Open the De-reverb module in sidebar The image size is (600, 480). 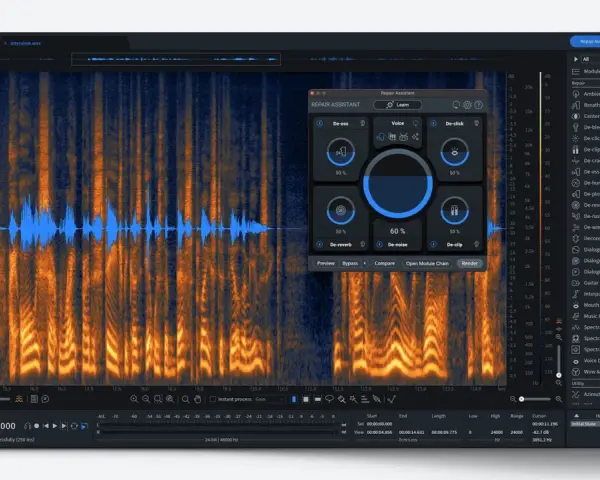tap(586, 205)
